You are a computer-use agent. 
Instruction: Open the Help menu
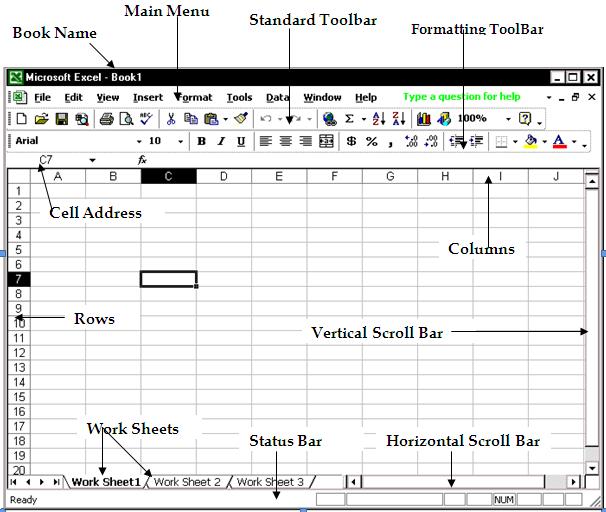tap(366, 97)
